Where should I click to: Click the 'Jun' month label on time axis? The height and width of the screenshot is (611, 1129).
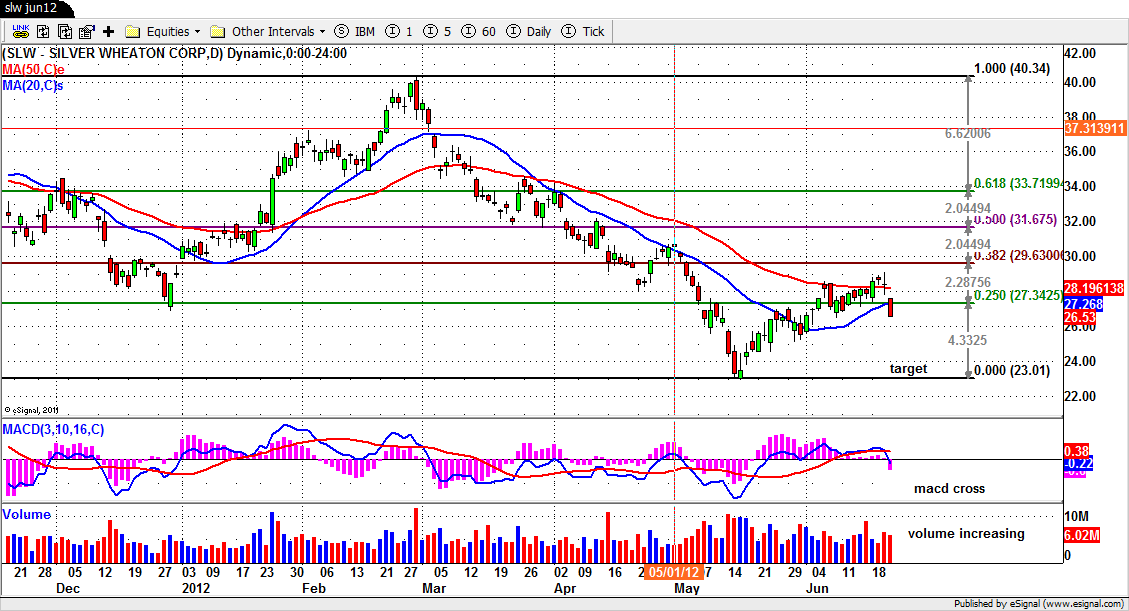pos(817,588)
